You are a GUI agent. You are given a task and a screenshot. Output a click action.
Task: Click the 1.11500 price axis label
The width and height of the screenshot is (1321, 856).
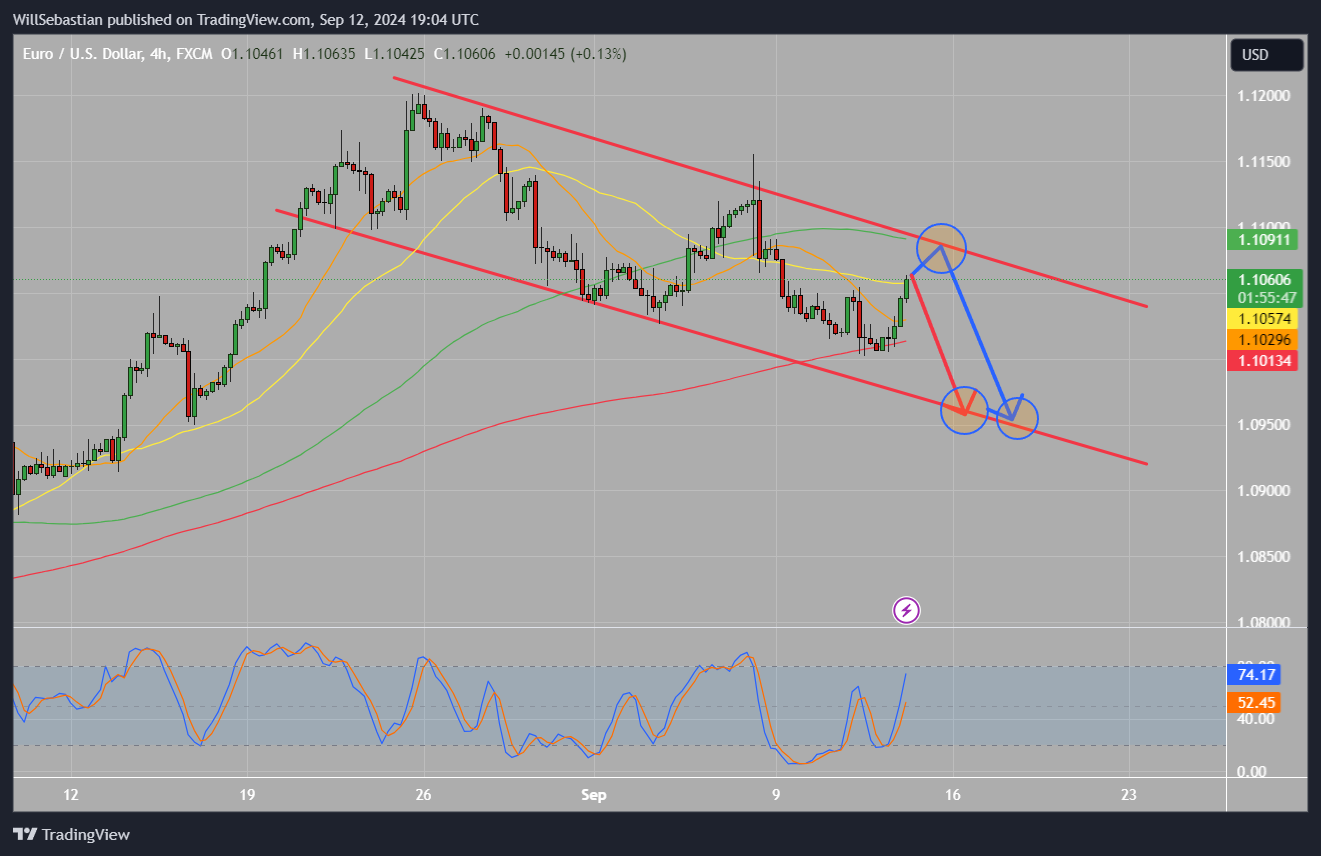pos(1262,162)
